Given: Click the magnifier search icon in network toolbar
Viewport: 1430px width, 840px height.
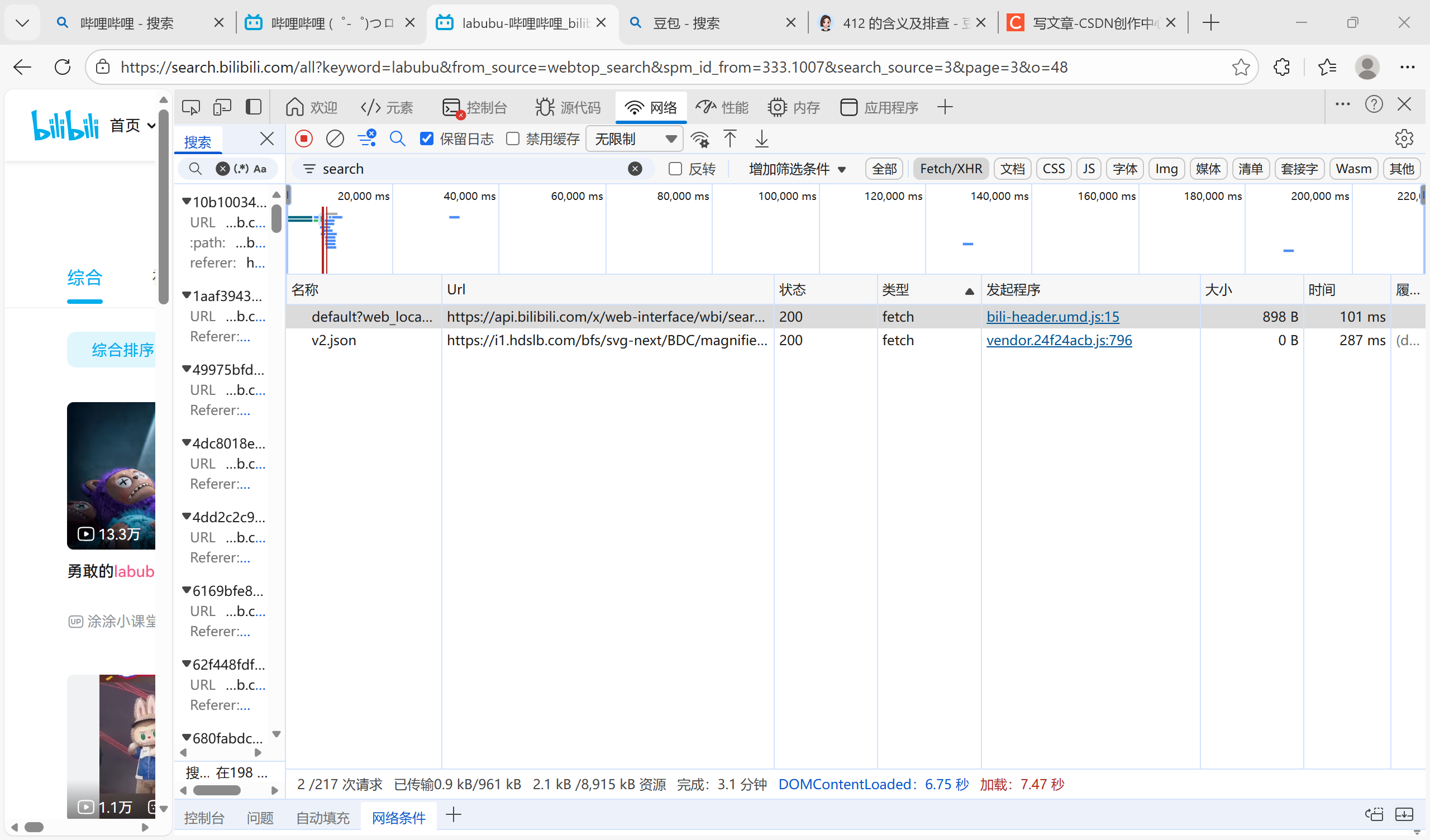Looking at the screenshot, I should coord(397,139).
